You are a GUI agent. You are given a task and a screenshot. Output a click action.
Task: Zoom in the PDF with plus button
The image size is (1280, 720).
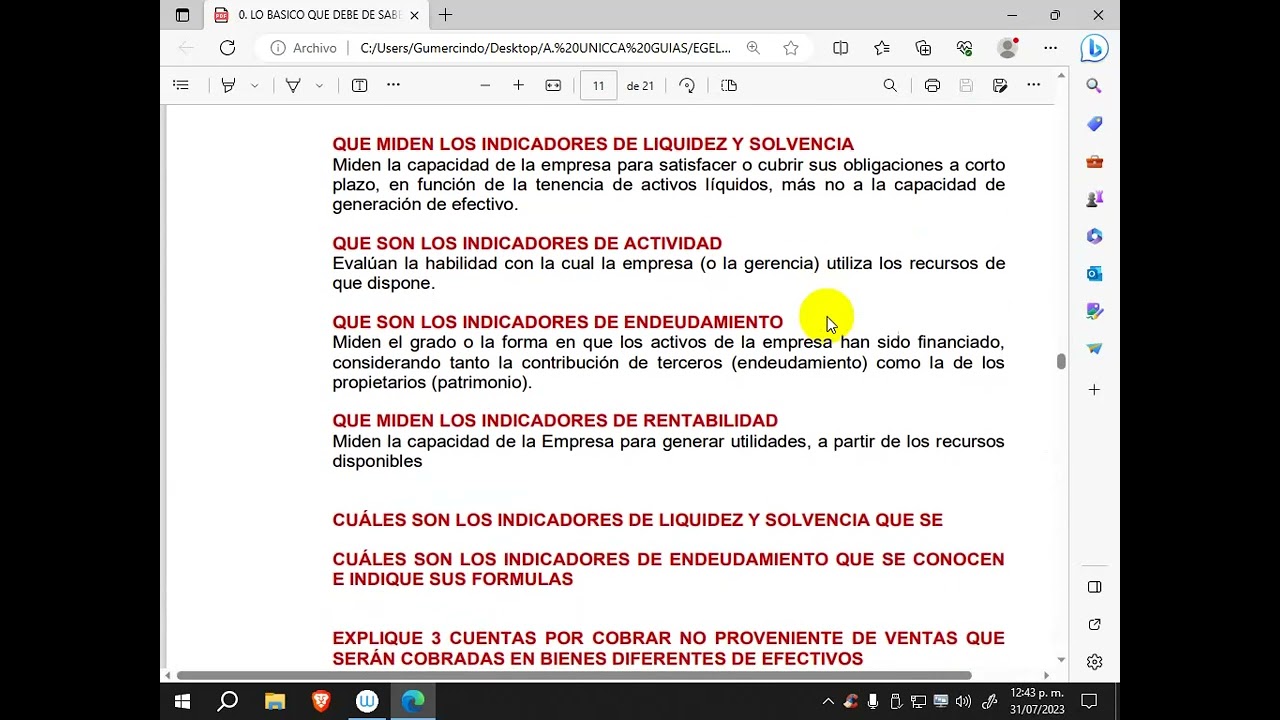point(518,86)
